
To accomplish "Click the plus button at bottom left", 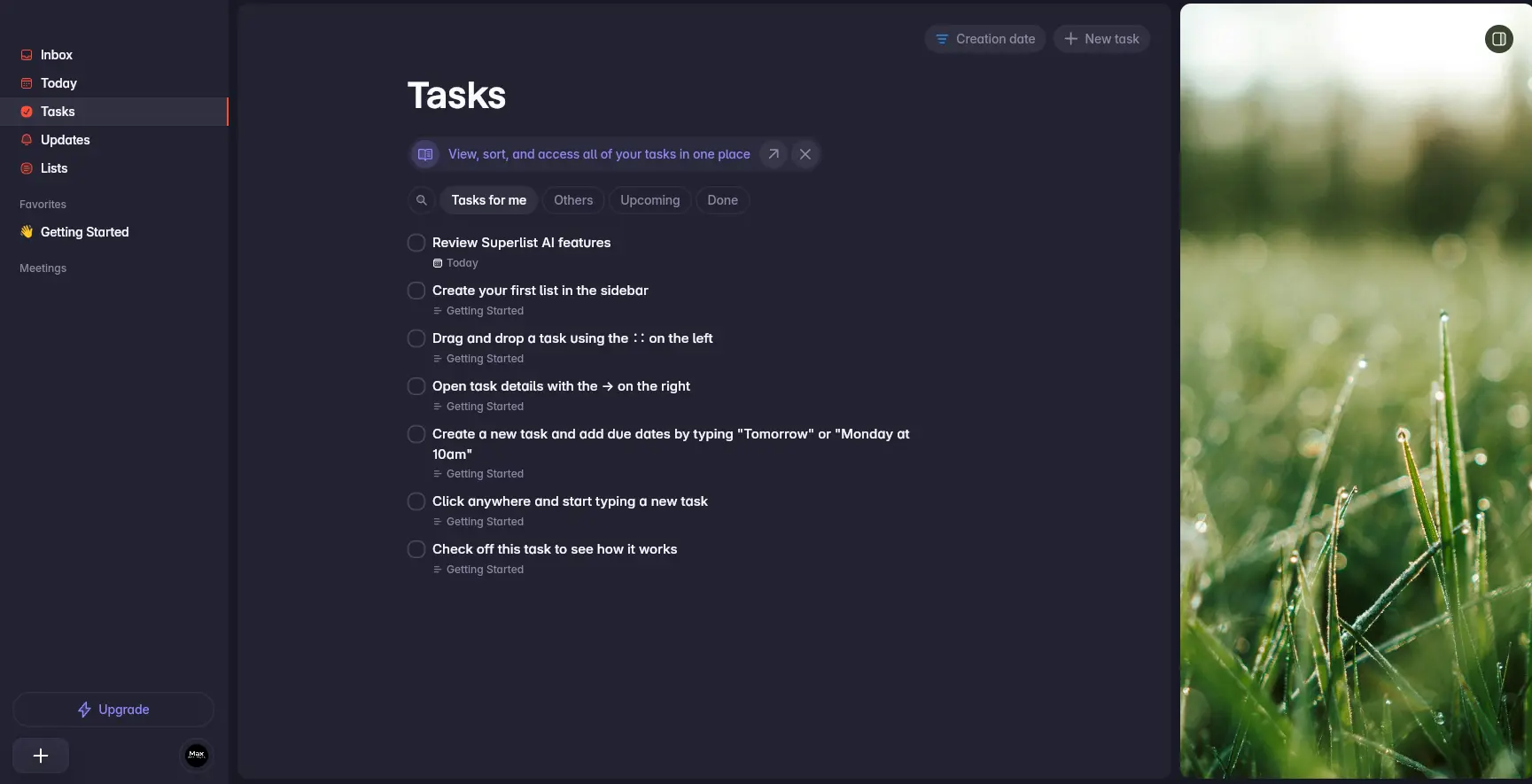I will (41, 756).
